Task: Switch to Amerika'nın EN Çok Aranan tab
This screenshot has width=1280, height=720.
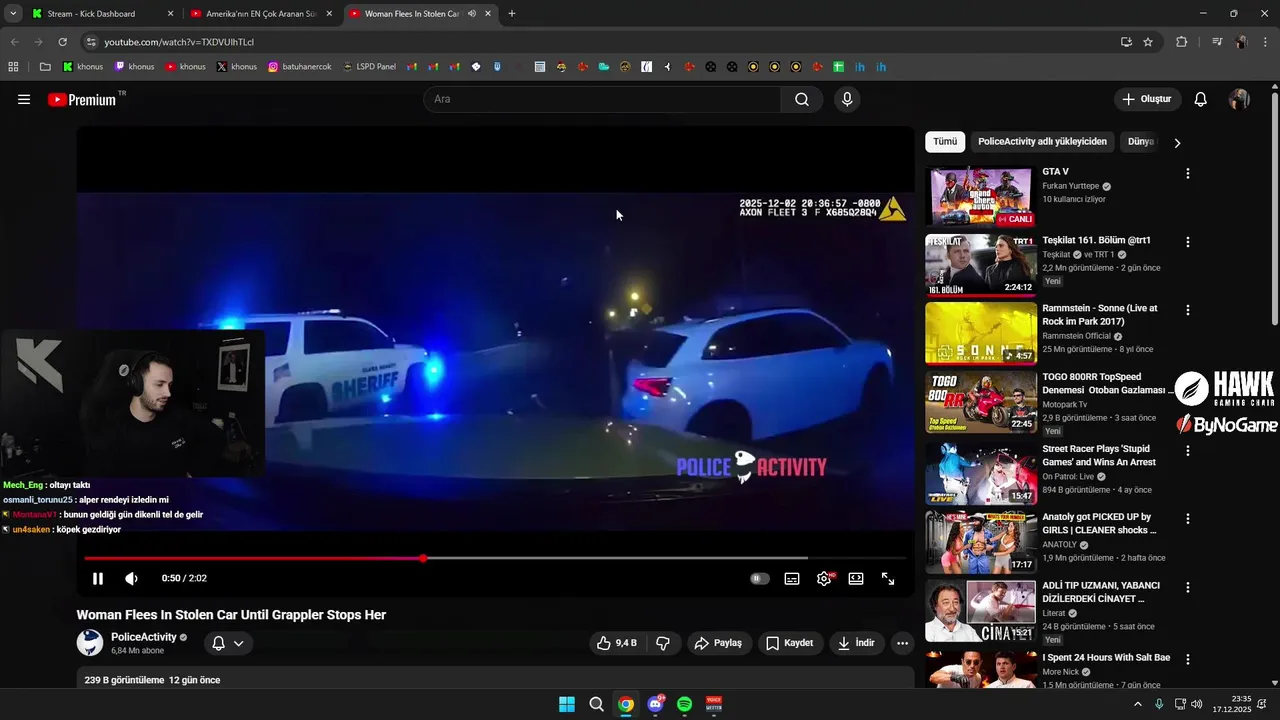Action: [x=262, y=14]
